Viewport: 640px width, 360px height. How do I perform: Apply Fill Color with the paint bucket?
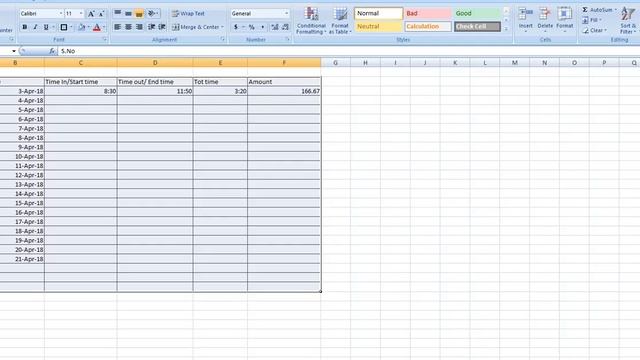(x=81, y=27)
